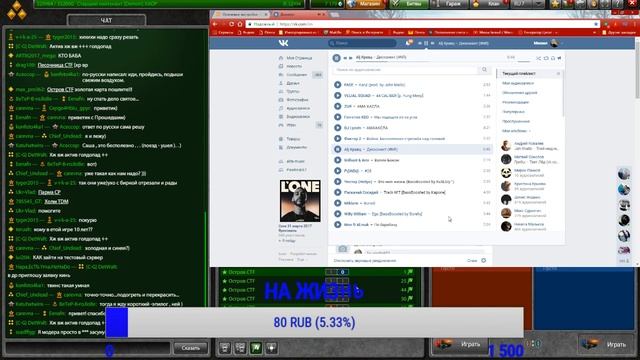This screenshot has width=640, height=360.
Task: Select Обновления друзей audio tab
Action: point(520,93)
